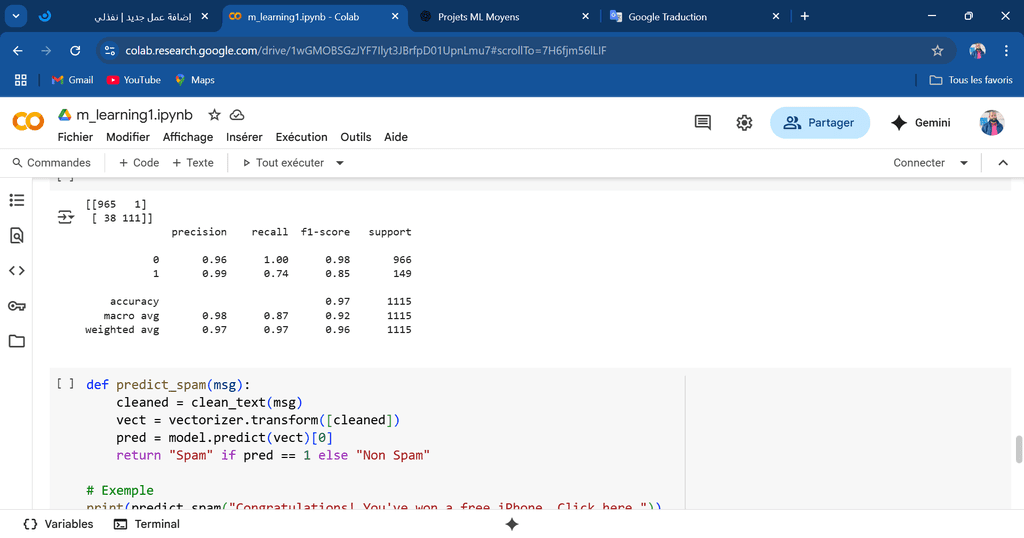The width and height of the screenshot is (1024, 538).
Task: Open Aide menu
Action: 396,137
